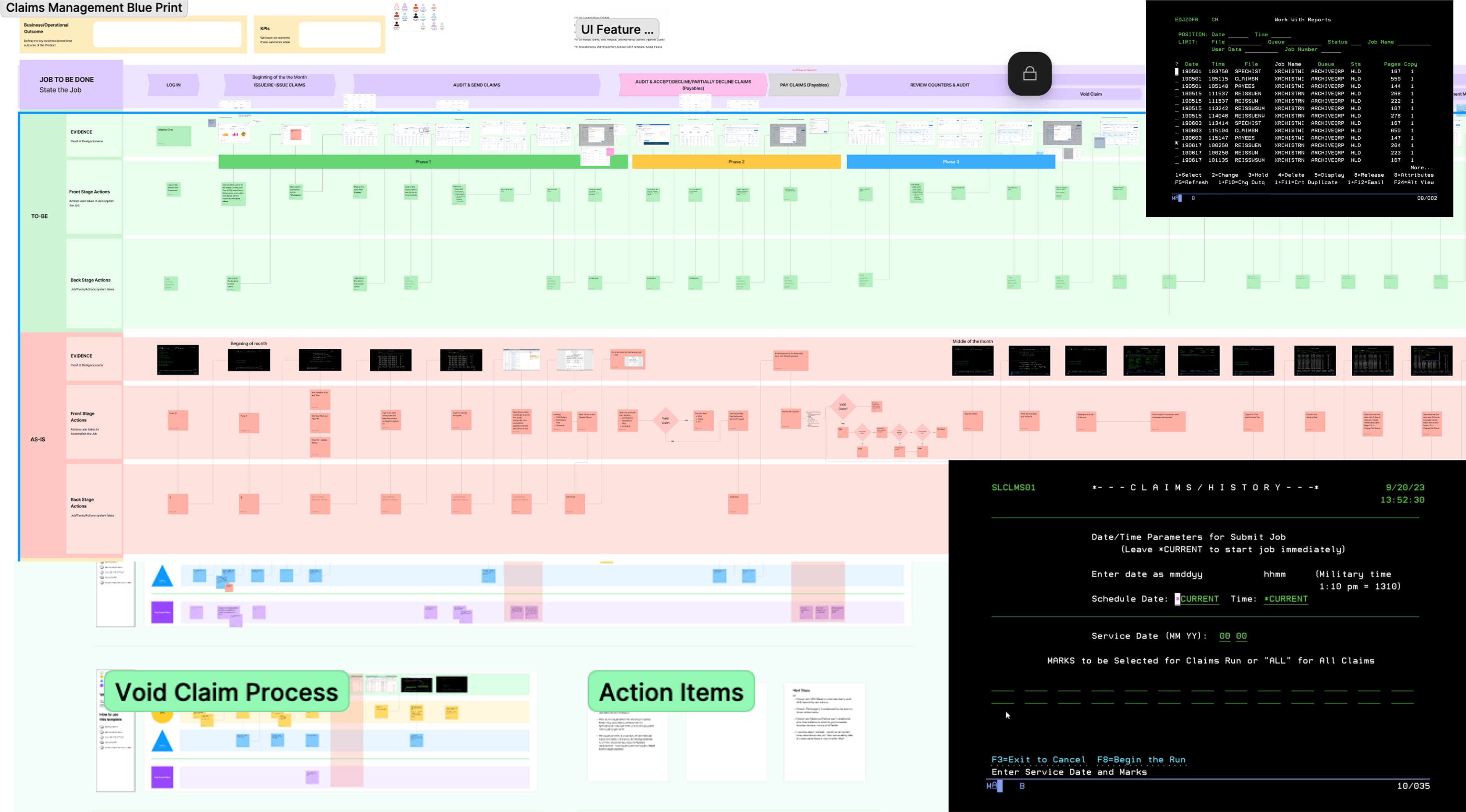
Task: Expand the UI Feature section label
Action: (617, 29)
